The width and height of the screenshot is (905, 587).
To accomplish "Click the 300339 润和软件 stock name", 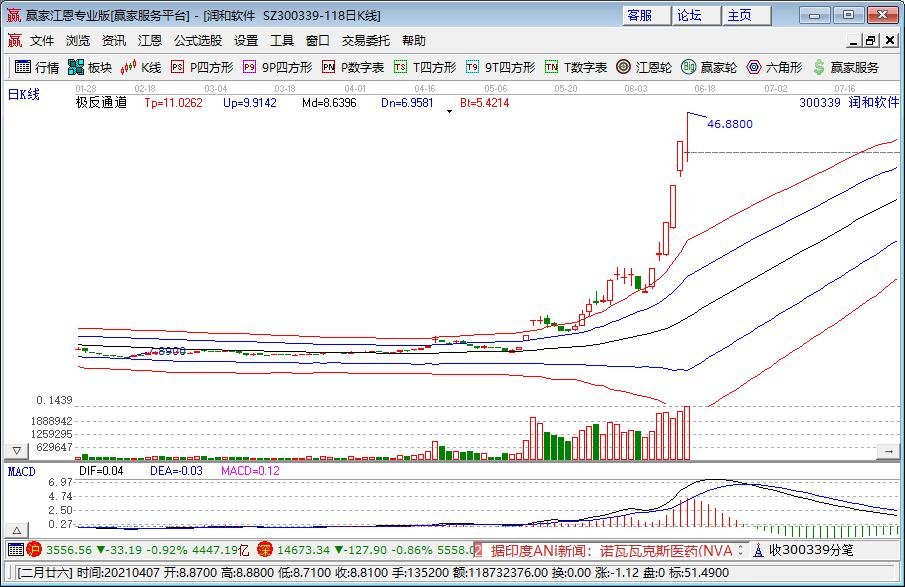I will pyautogui.click(x=849, y=103).
